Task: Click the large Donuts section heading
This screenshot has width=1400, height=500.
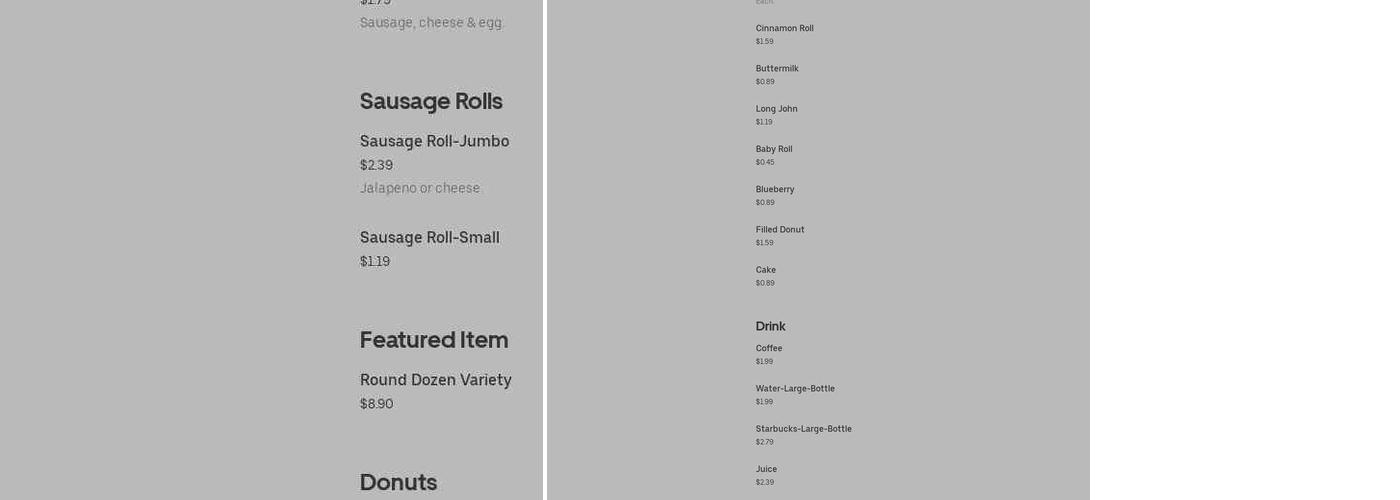Action: point(398,482)
